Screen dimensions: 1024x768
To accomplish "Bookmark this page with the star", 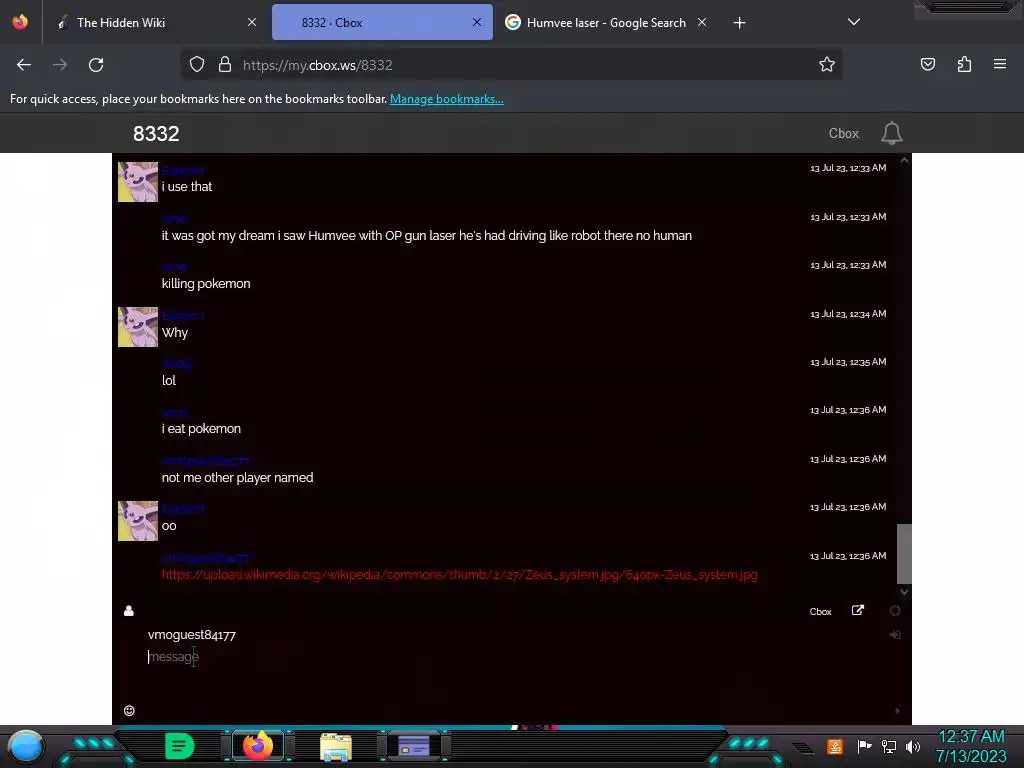I will 827,65.
